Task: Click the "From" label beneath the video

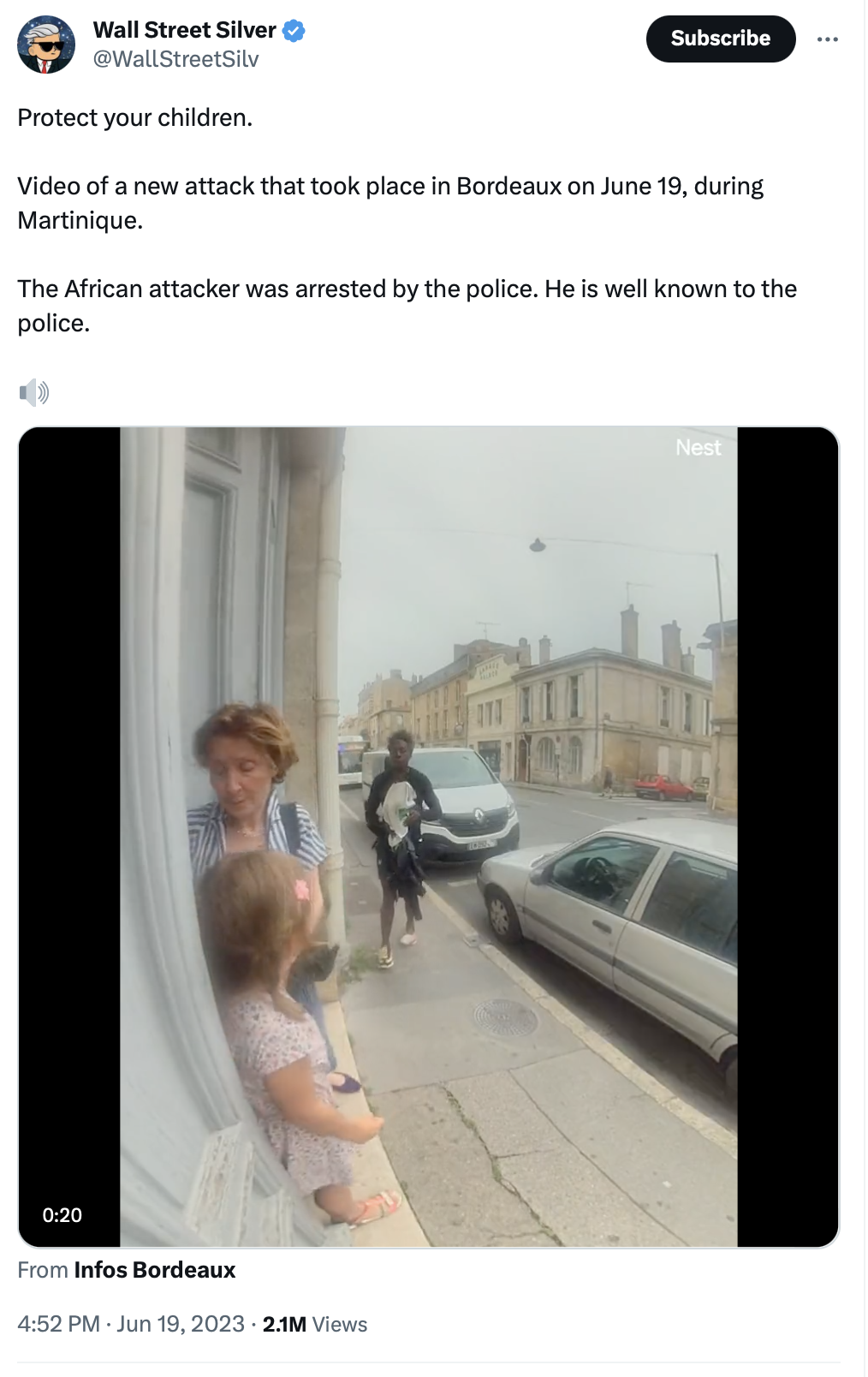Action: click(x=43, y=1270)
